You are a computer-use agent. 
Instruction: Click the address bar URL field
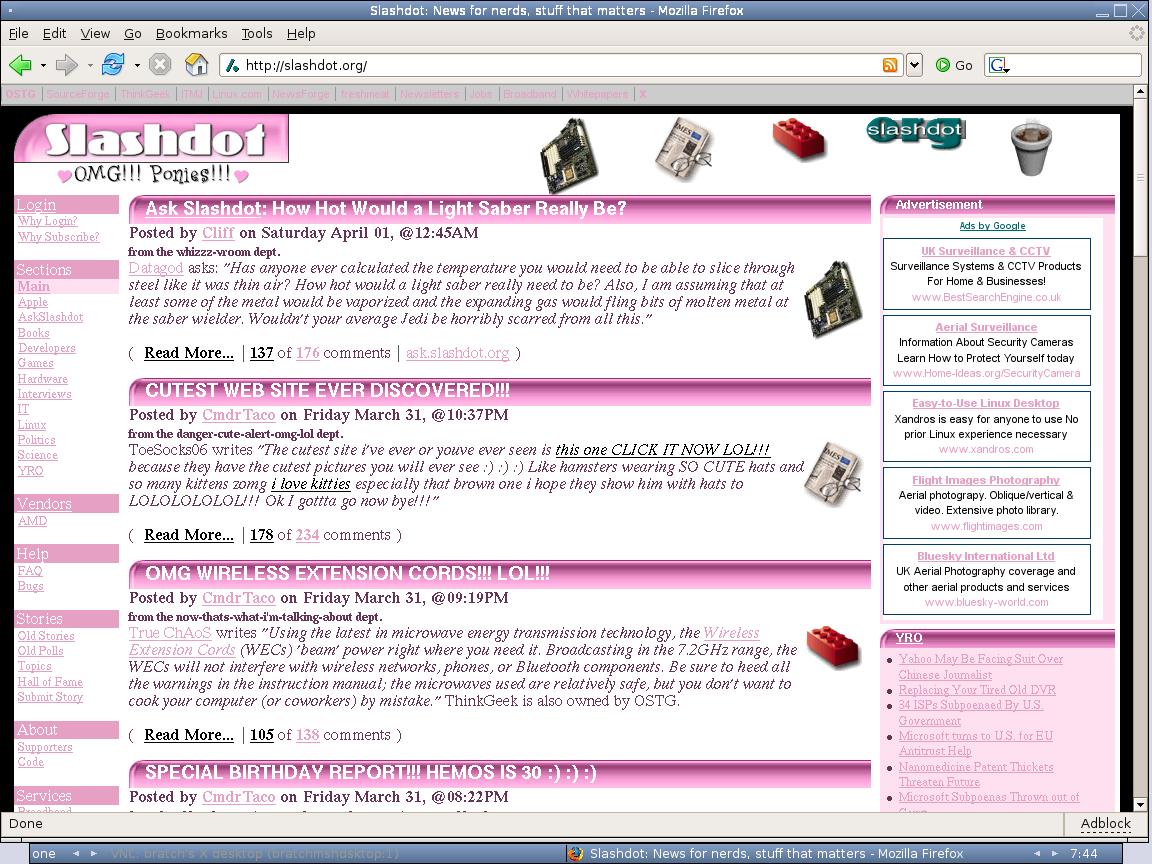(x=562, y=65)
